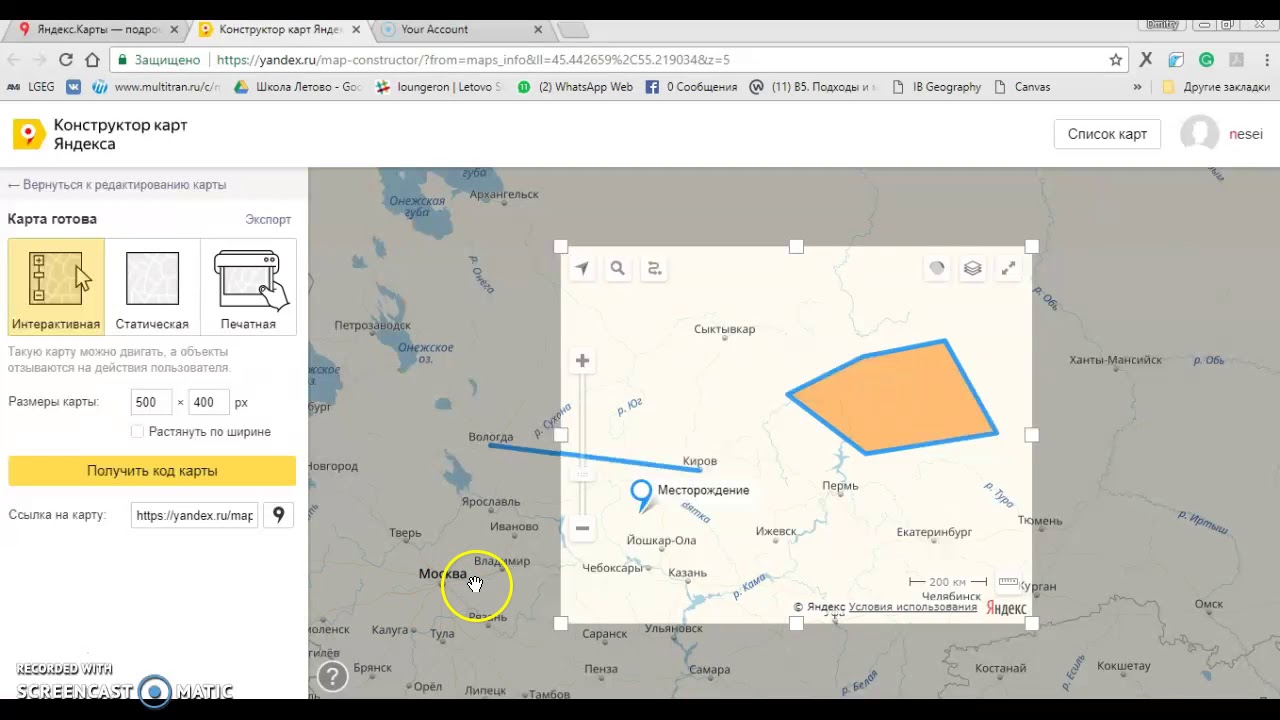Open the route planner icon on the map
The image size is (1280, 720).
654,268
